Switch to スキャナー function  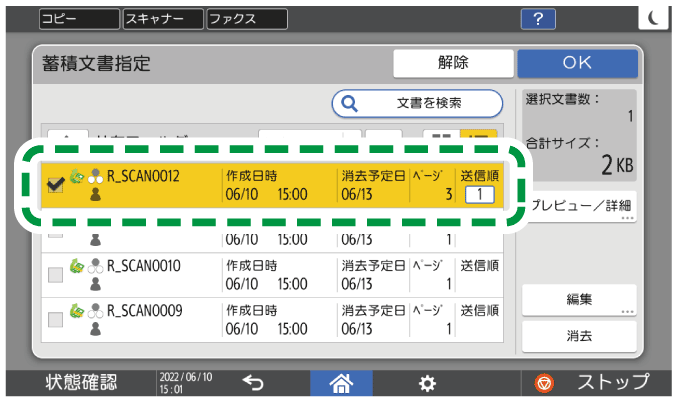pos(163,19)
